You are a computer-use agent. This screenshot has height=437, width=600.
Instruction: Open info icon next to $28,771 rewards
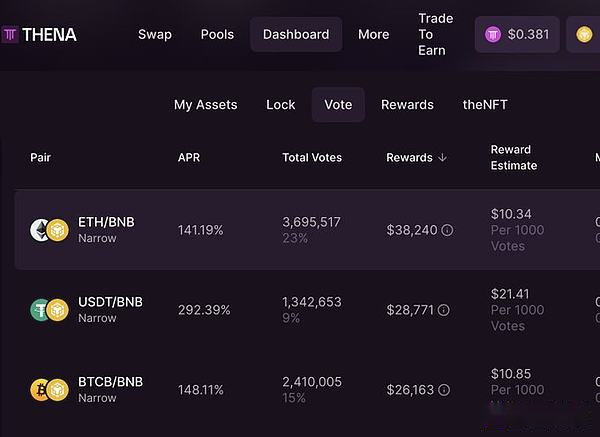443,310
